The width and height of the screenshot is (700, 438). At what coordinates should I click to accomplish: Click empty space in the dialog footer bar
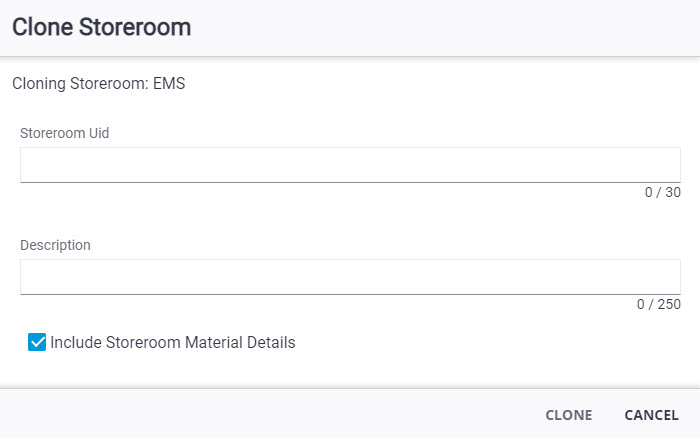click(x=250, y=414)
